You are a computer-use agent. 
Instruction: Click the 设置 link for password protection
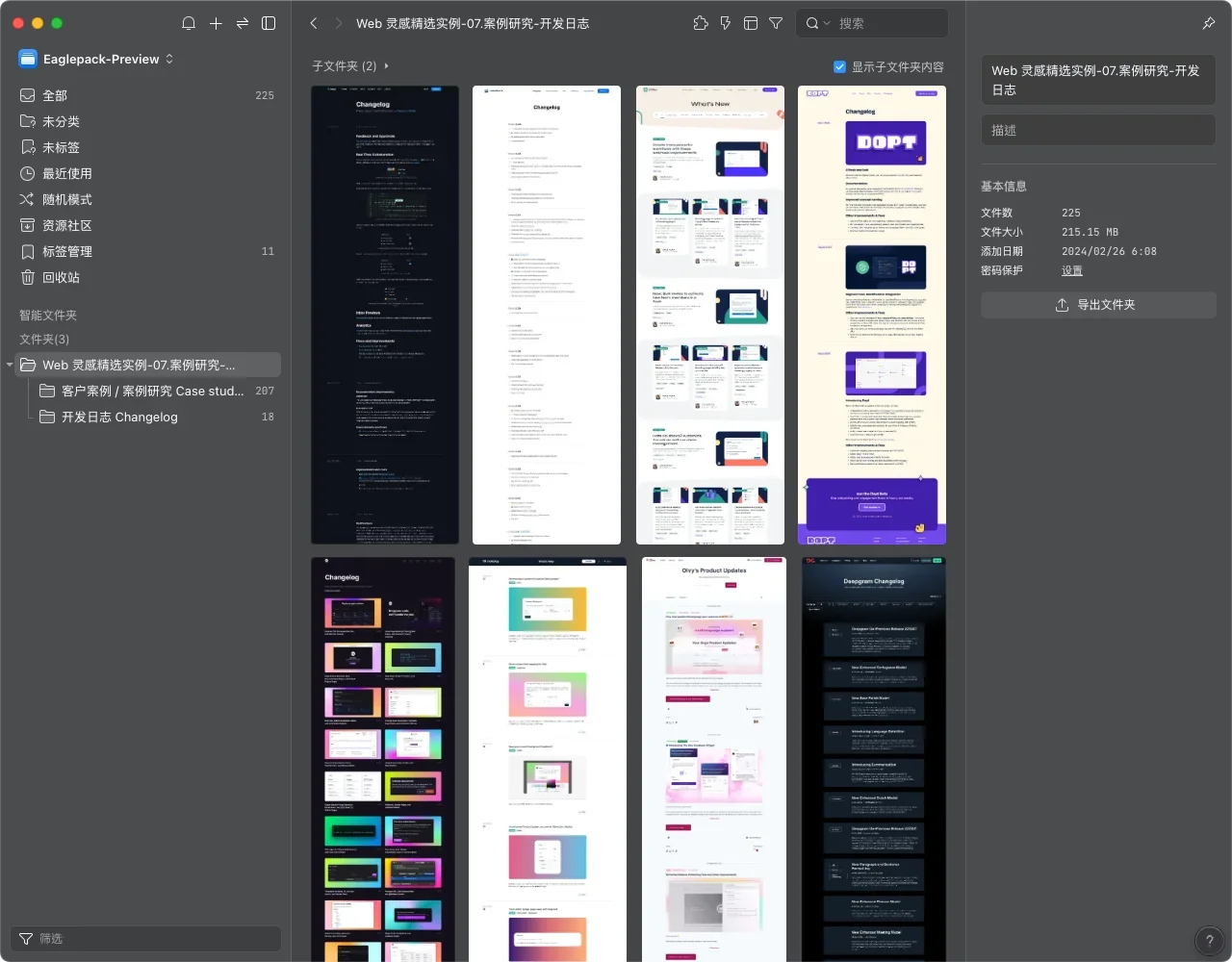pyautogui.click(x=1071, y=270)
